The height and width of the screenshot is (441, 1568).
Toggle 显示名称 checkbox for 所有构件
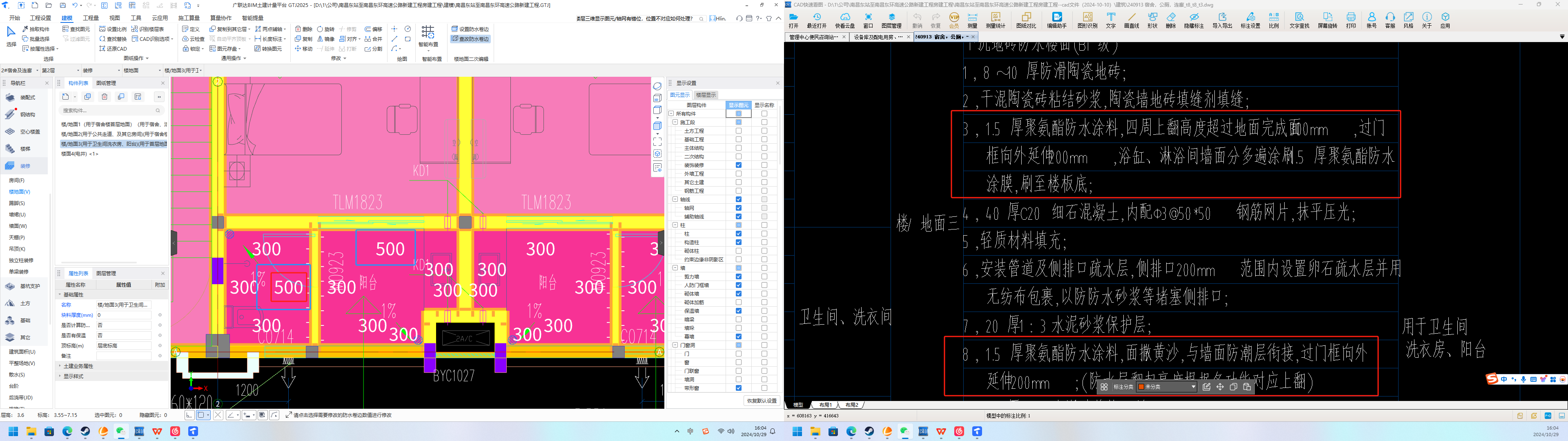point(764,113)
